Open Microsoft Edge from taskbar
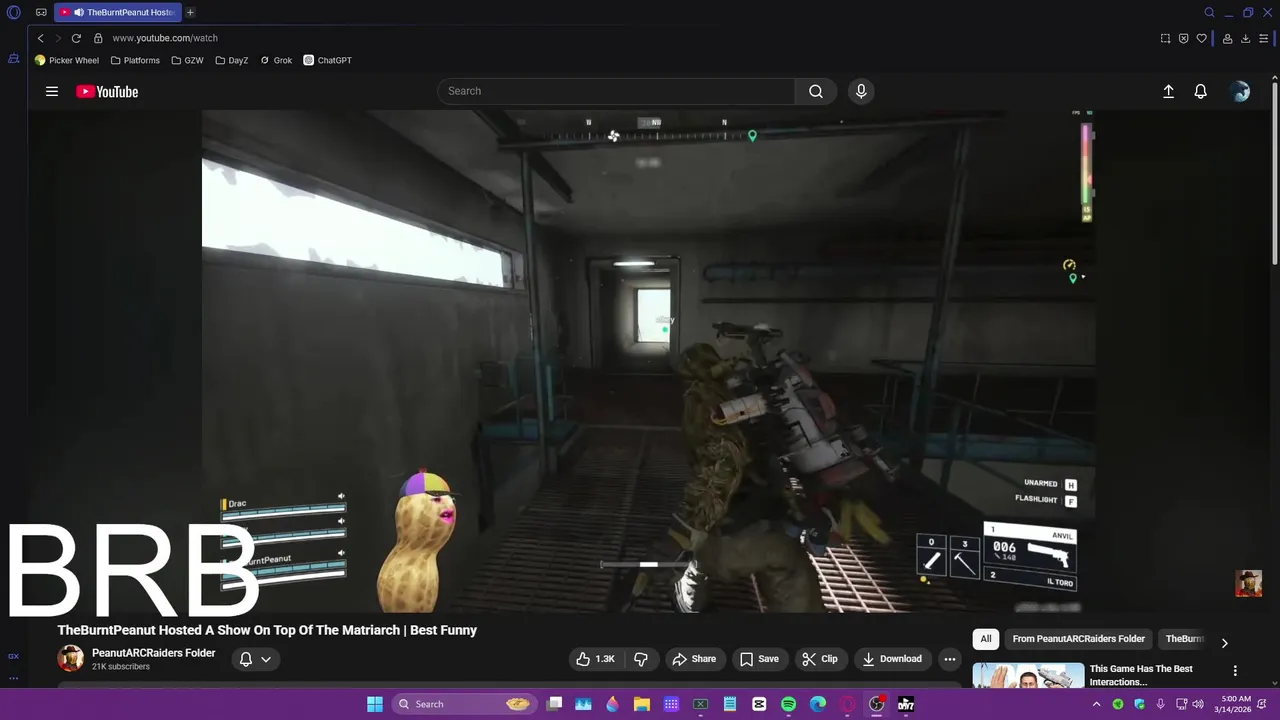This screenshot has height=720, width=1280. [x=818, y=704]
